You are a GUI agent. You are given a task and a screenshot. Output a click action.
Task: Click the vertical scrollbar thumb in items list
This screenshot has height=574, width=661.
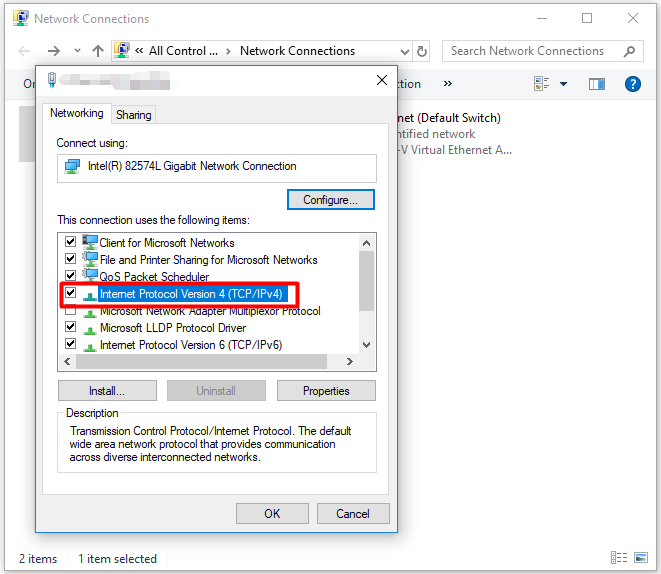coord(367,281)
